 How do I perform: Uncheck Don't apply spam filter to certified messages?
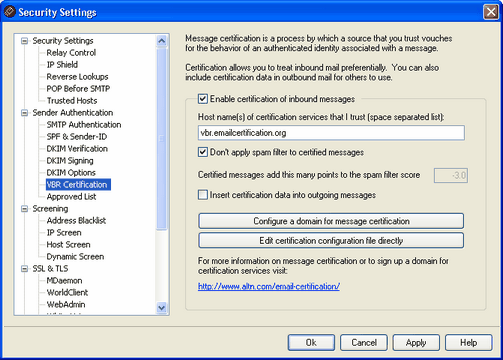coord(203,152)
